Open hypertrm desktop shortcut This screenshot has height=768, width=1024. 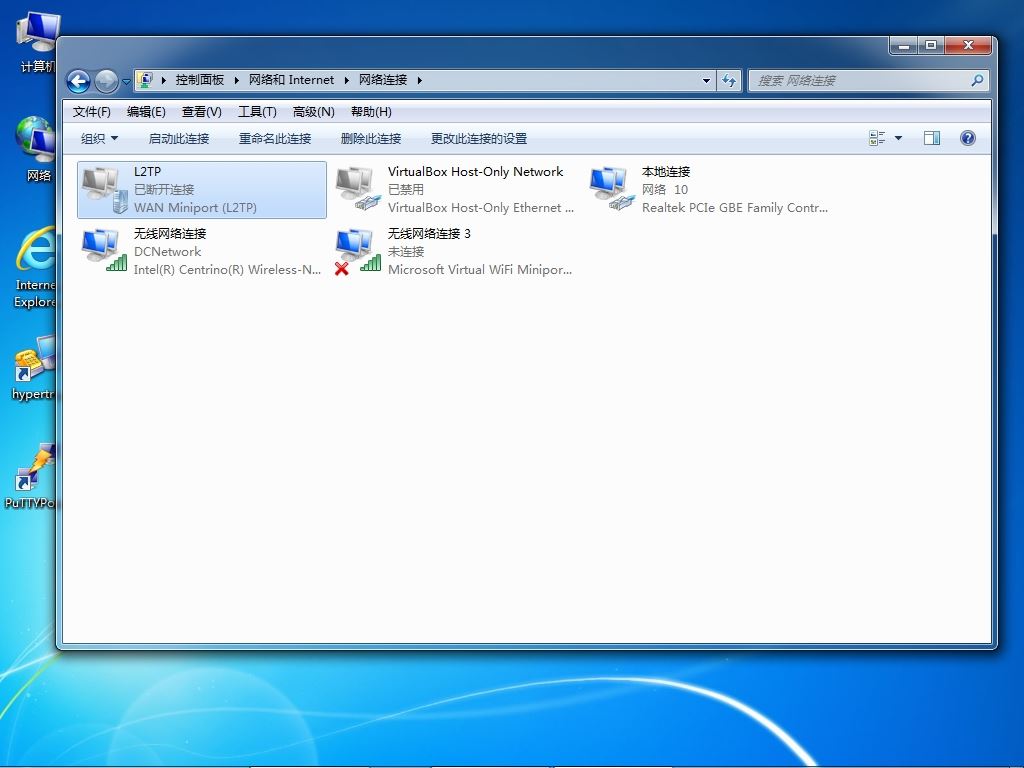point(33,368)
